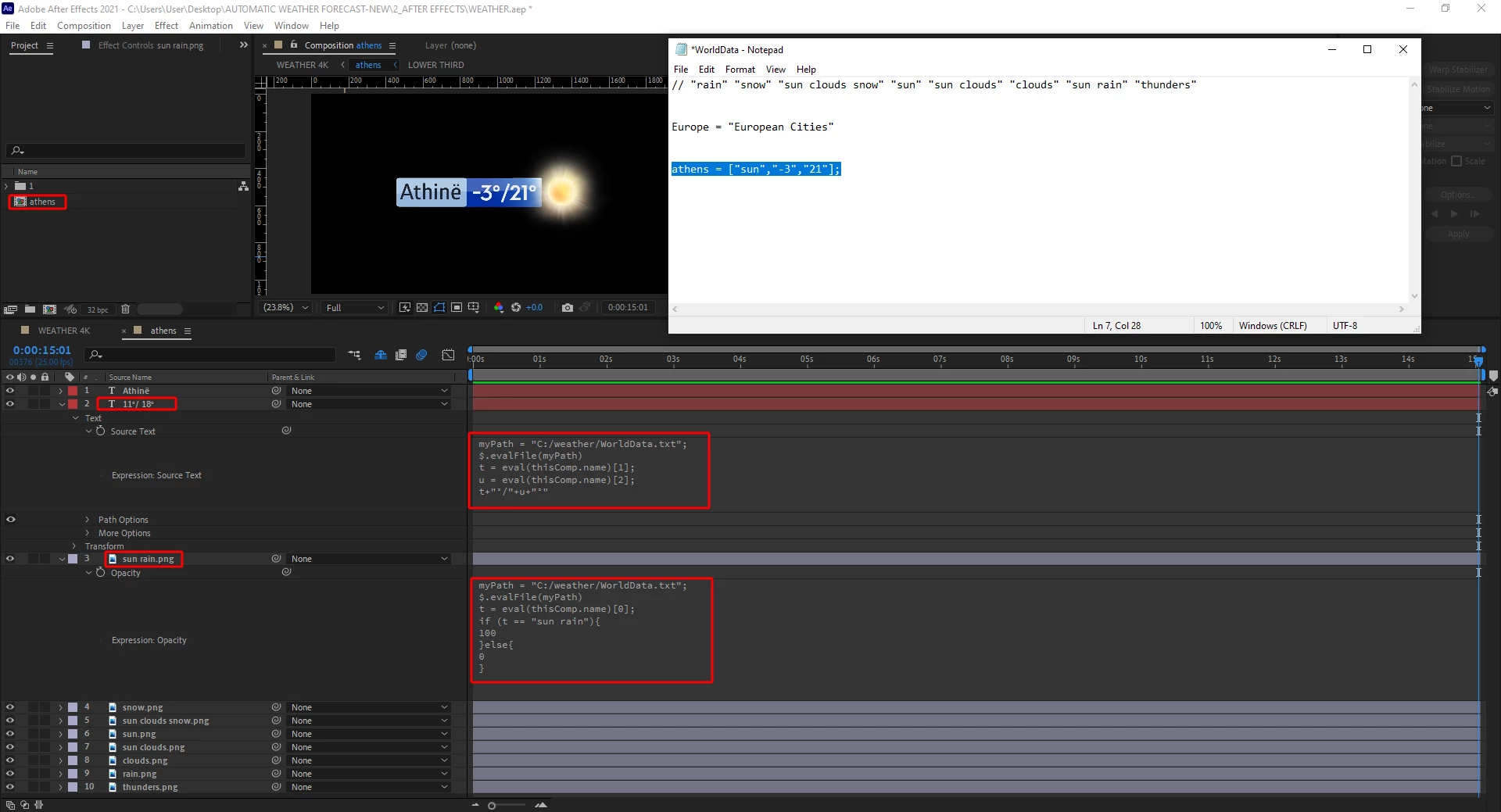The height and width of the screenshot is (812, 1501).
Task: Click the label color swatch of snow.png
Action: pos(73,707)
